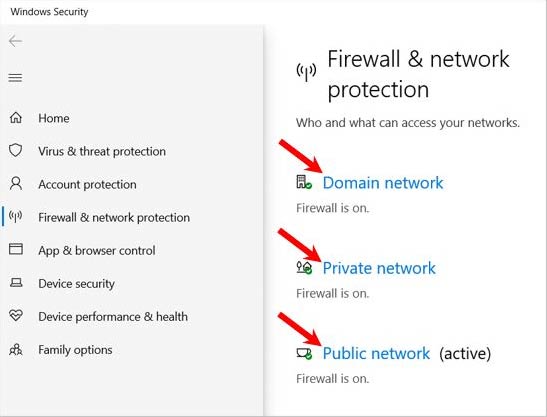The width and height of the screenshot is (547, 417).
Task: Click the Home house icon
Action: point(16,118)
